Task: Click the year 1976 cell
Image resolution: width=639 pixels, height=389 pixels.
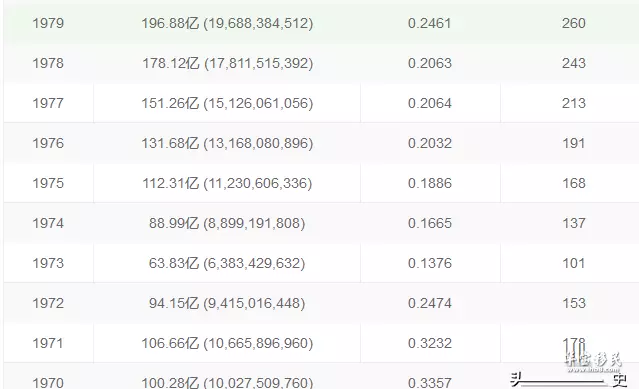Action: click(x=48, y=143)
